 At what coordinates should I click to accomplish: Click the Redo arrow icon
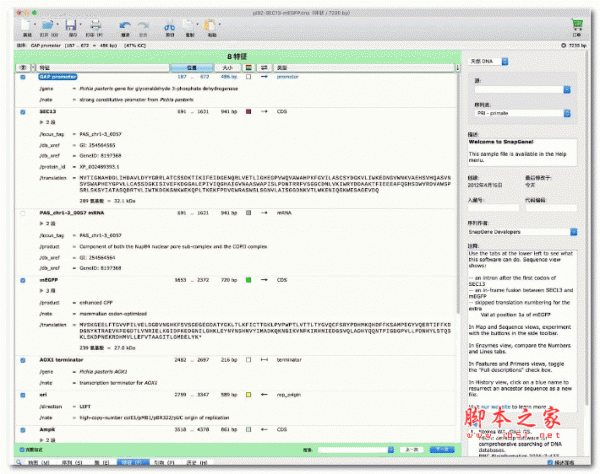143,26
